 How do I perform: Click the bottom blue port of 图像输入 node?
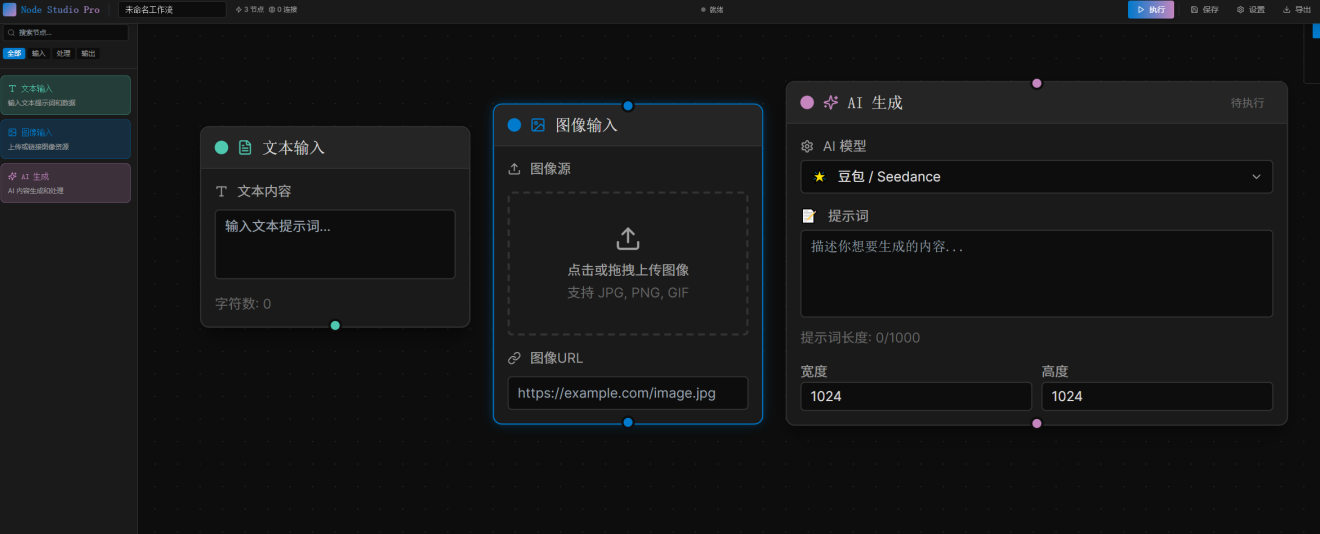point(628,422)
